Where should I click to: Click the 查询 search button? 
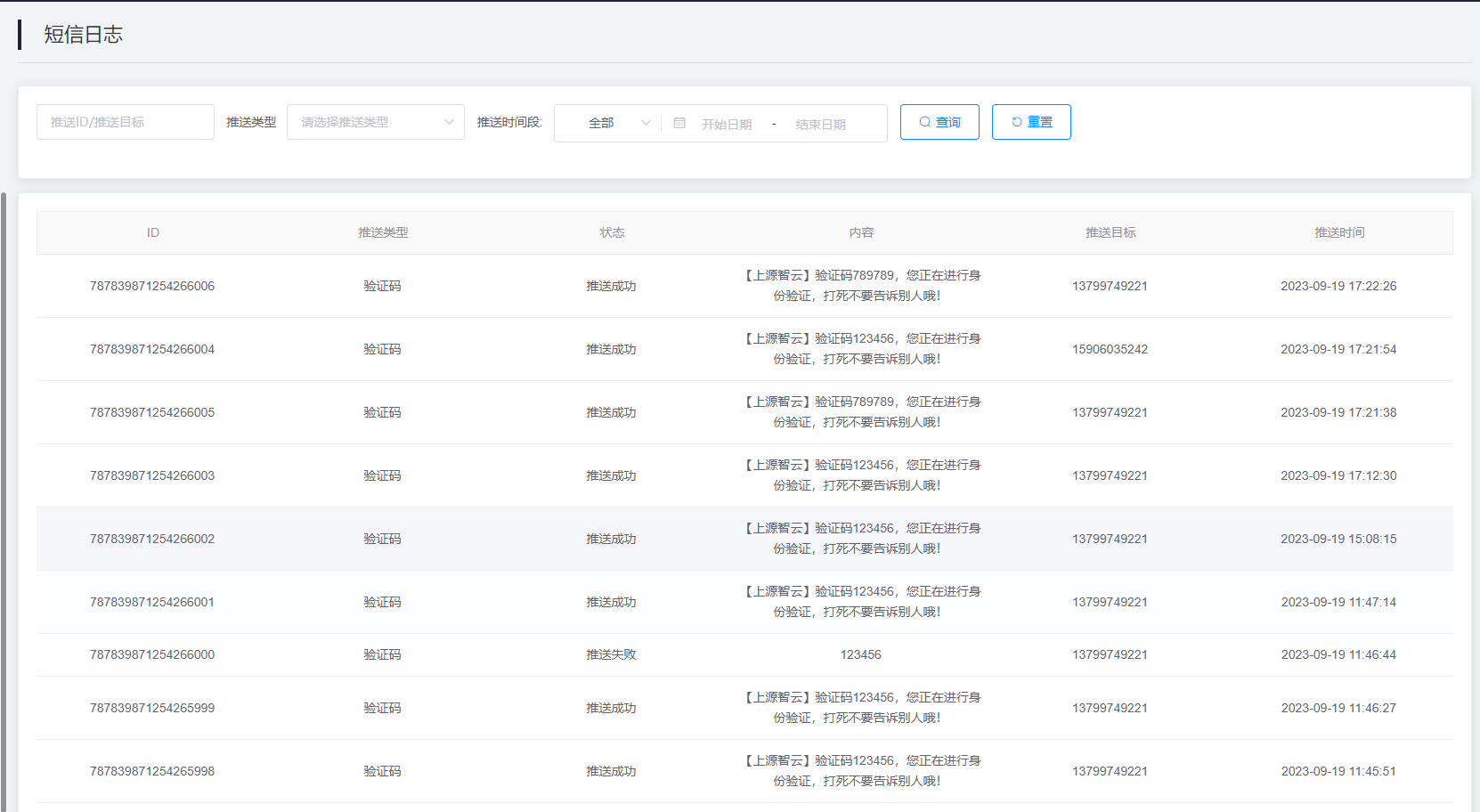pos(939,122)
